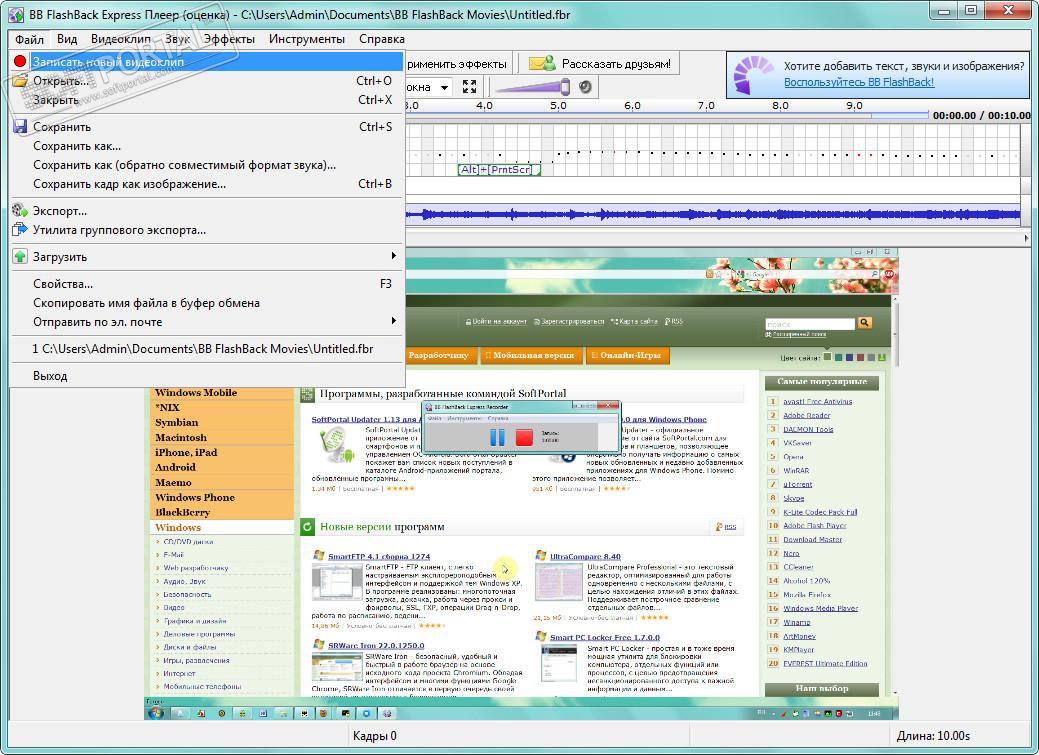Image resolution: width=1039 pixels, height=755 pixels.
Task: Click the Длина: 10.00s status text
Action: coord(933,736)
